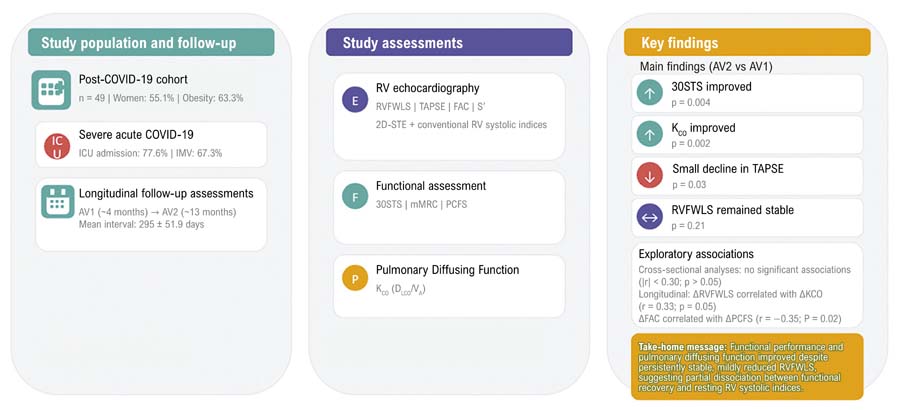This screenshot has height=410, width=900.
Task: Click the up arrow beside Kco improved
Action: pos(650,134)
